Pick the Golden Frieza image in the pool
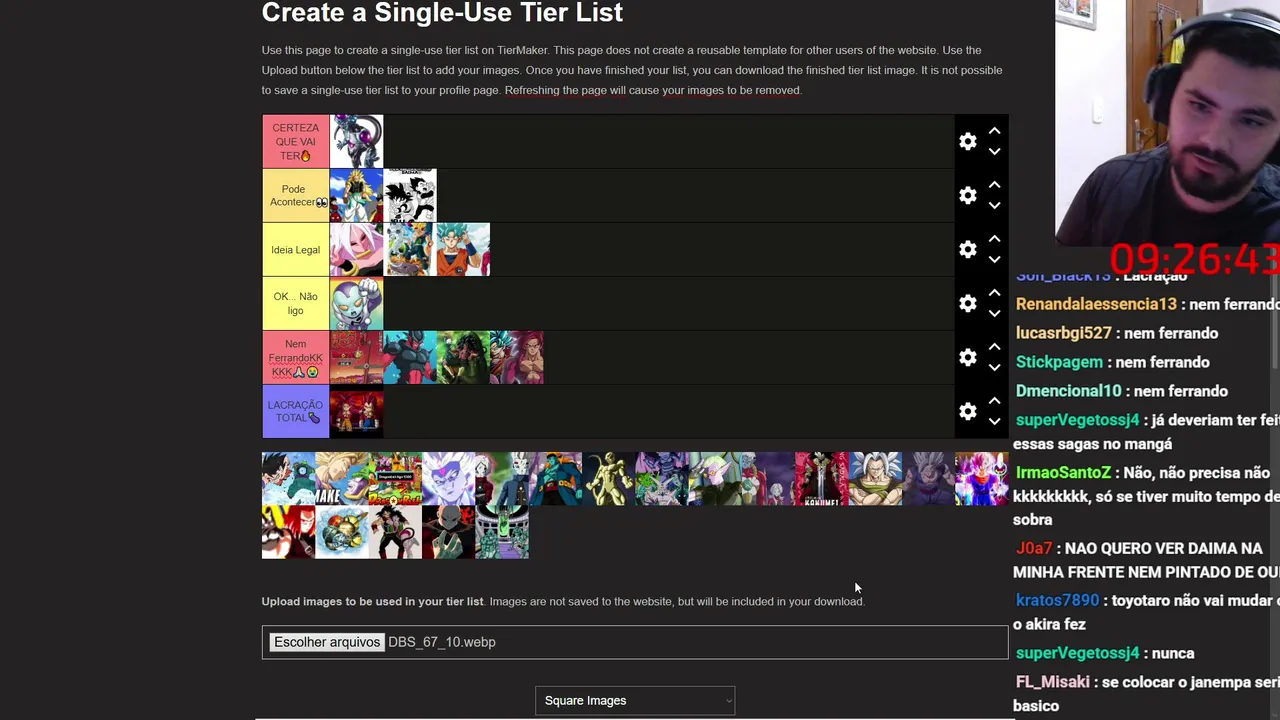This screenshot has width=1280, height=720. pos(609,479)
